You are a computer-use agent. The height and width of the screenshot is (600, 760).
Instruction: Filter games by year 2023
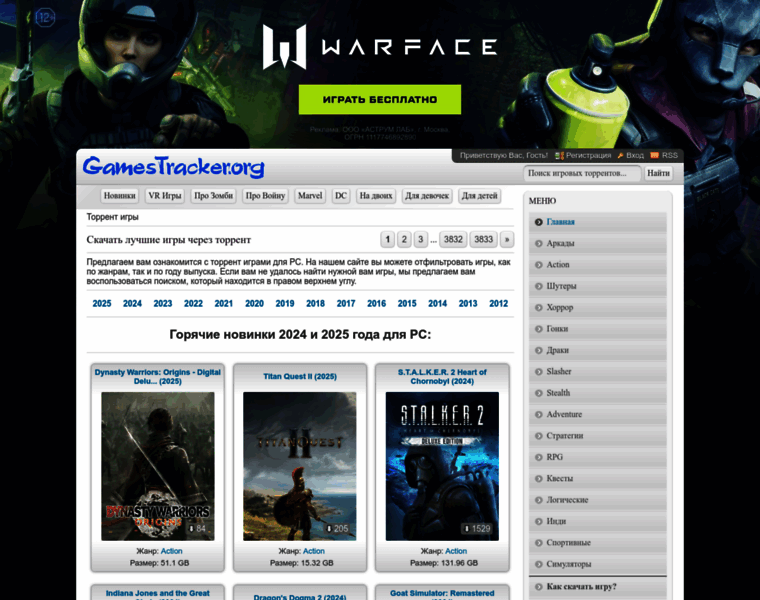click(x=163, y=304)
